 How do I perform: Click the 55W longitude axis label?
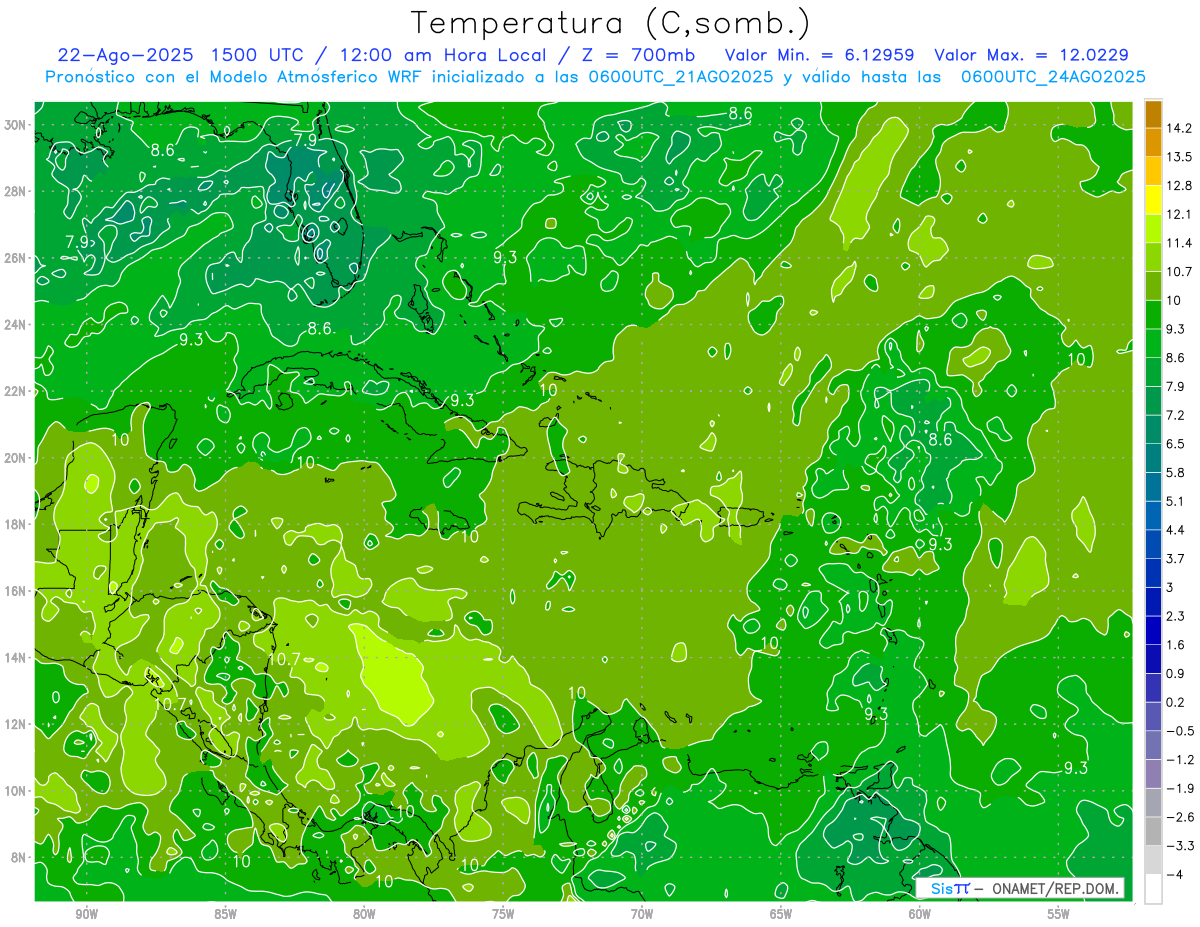coord(1059,914)
